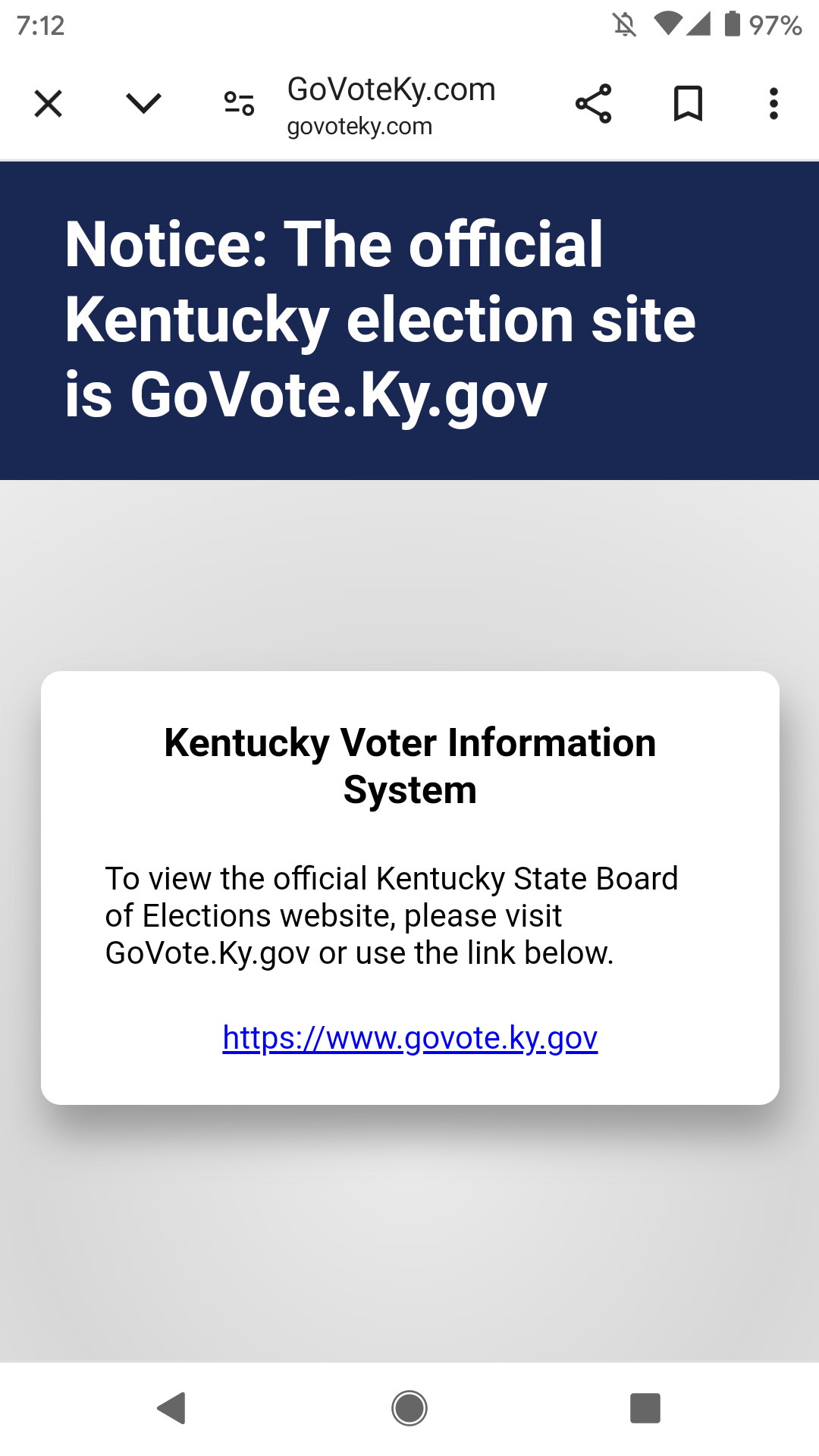Tap the Notice banner heading

click(380, 319)
